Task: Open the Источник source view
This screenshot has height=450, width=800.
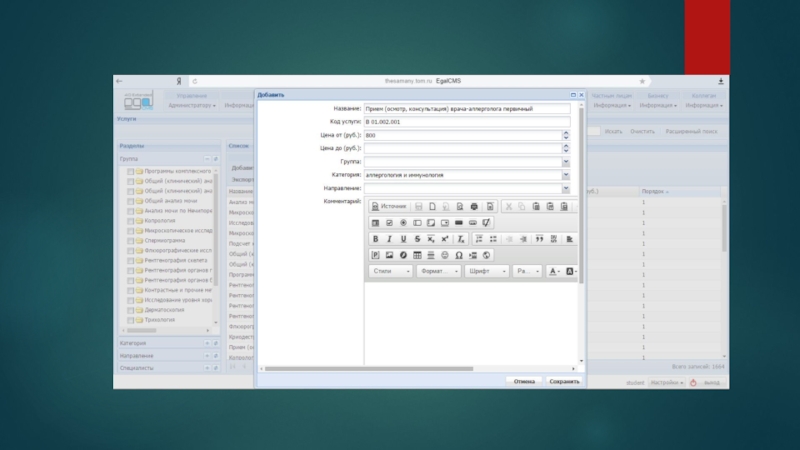Action: coord(387,206)
